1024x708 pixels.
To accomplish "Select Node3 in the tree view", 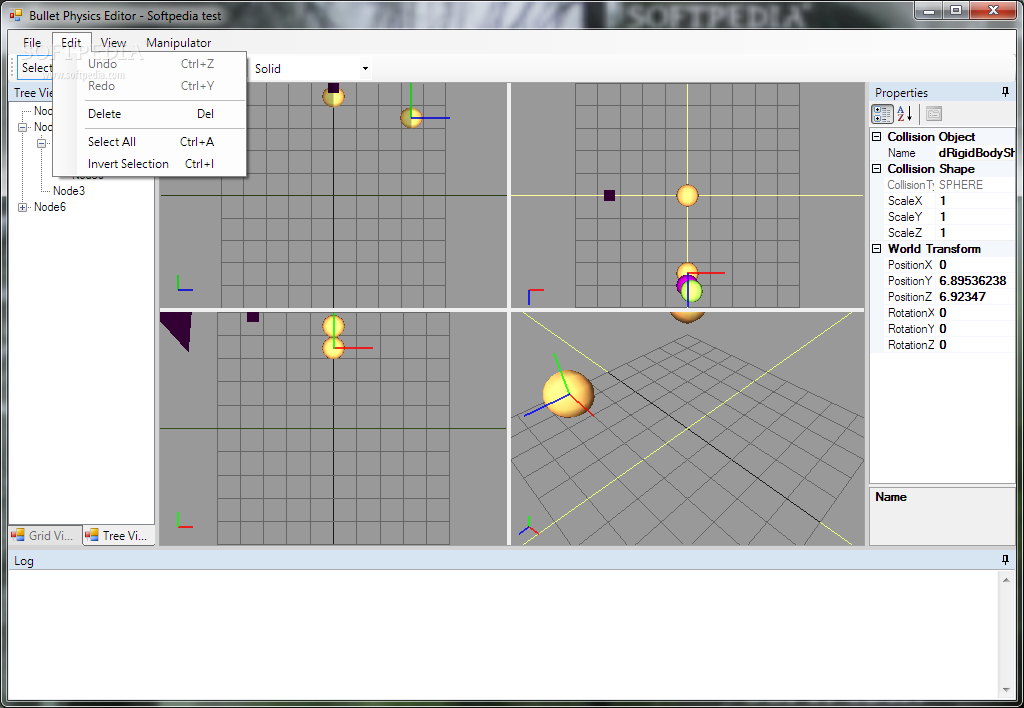I will click(x=69, y=191).
